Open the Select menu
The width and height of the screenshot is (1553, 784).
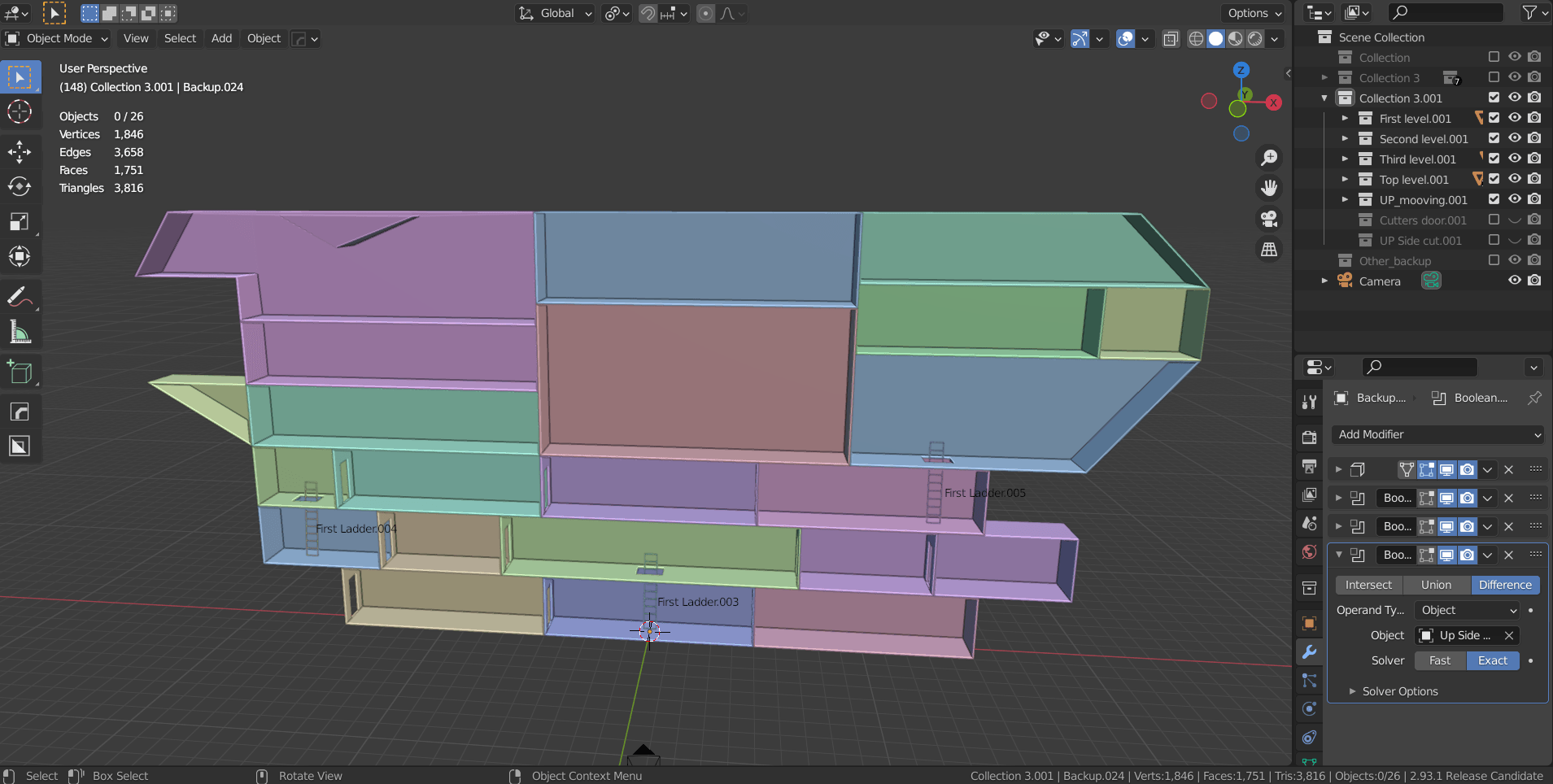180,38
